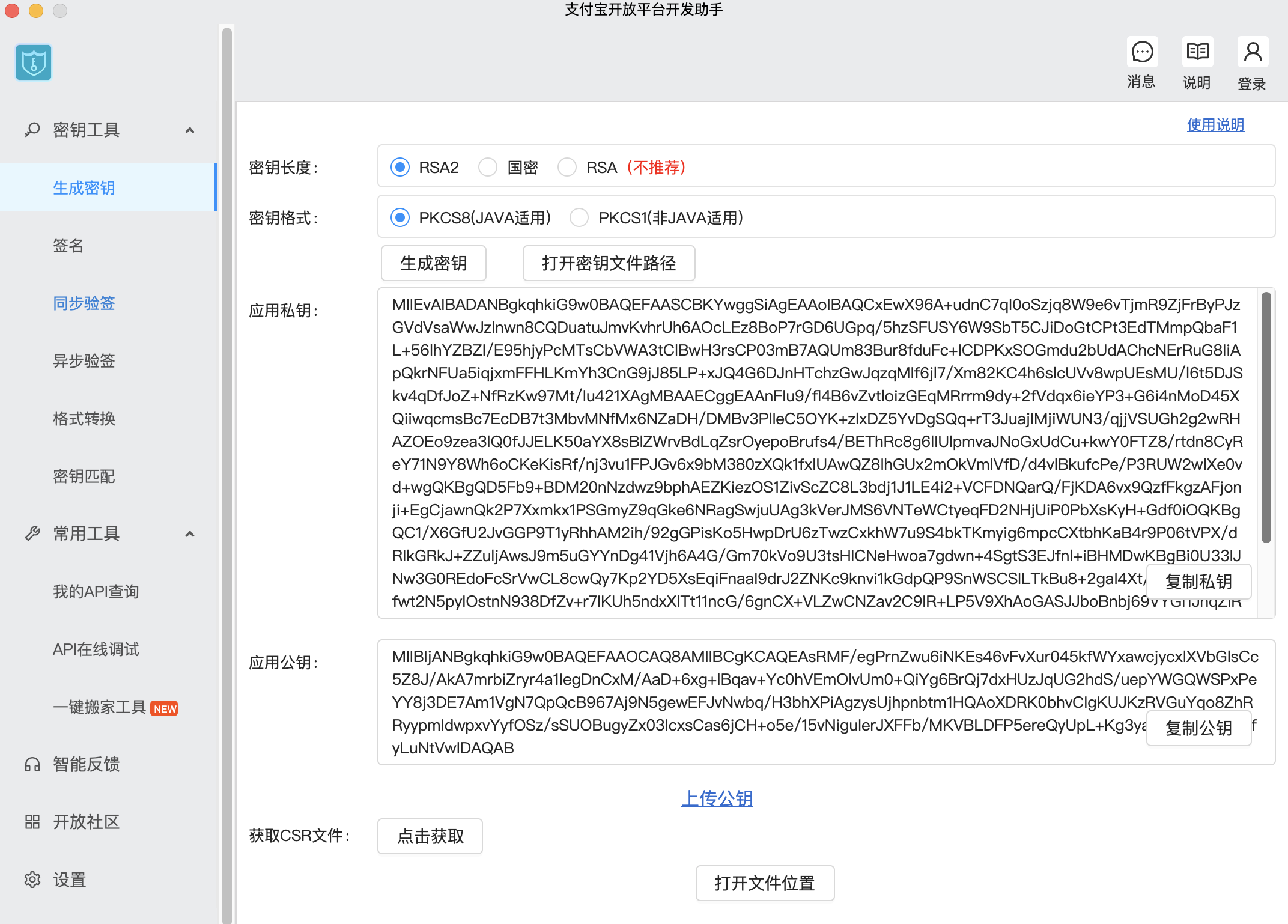
Task: Choose PKCS1(非JAVA适用) key format
Action: pos(579,217)
